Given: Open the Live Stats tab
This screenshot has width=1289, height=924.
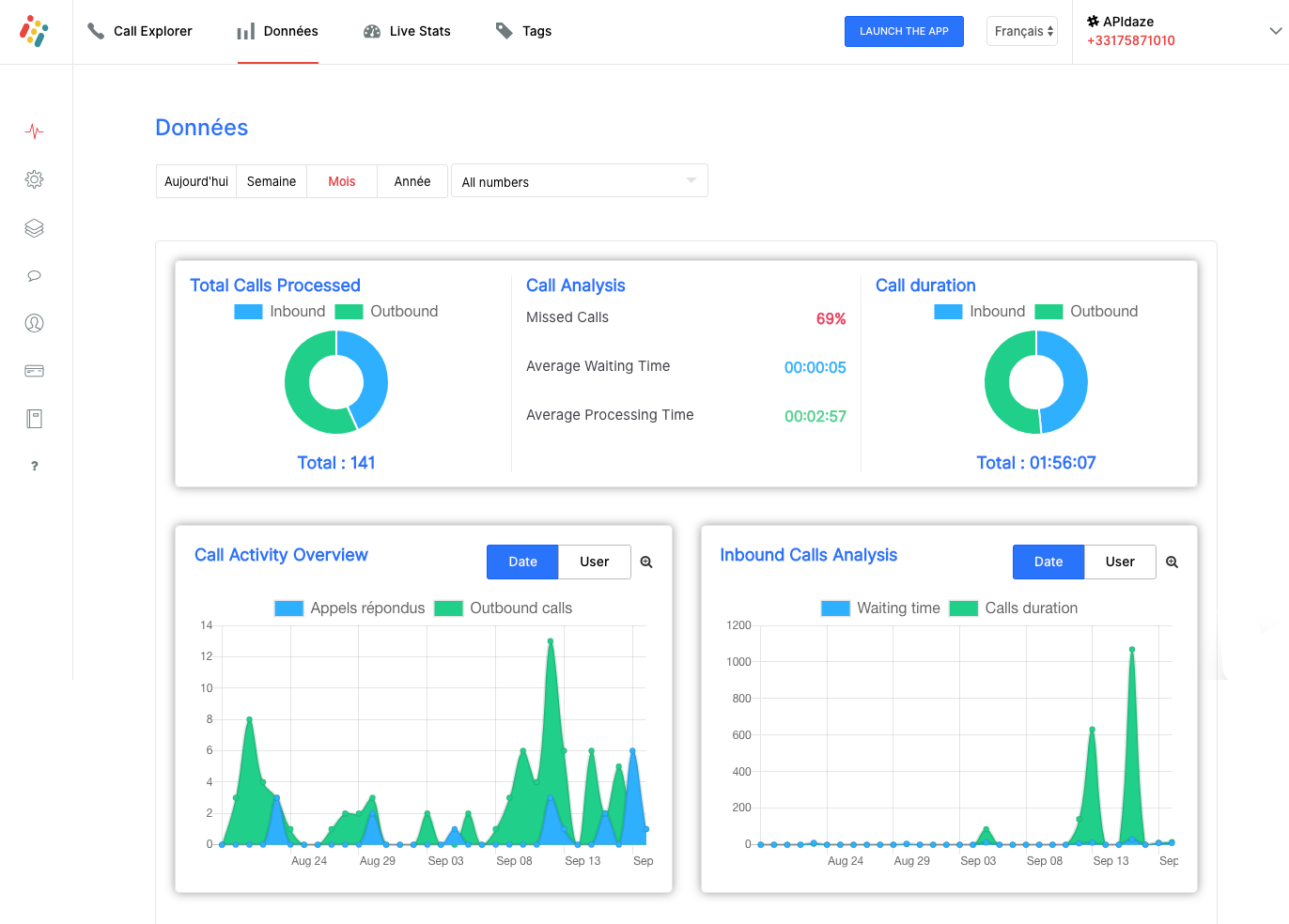Looking at the screenshot, I should 407,31.
